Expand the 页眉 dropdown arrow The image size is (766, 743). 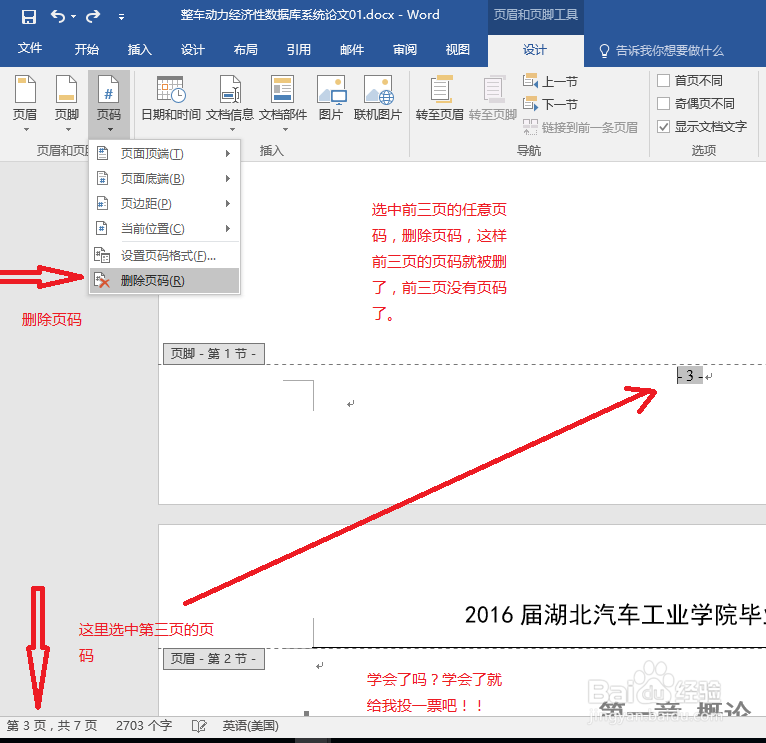(x=26, y=129)
